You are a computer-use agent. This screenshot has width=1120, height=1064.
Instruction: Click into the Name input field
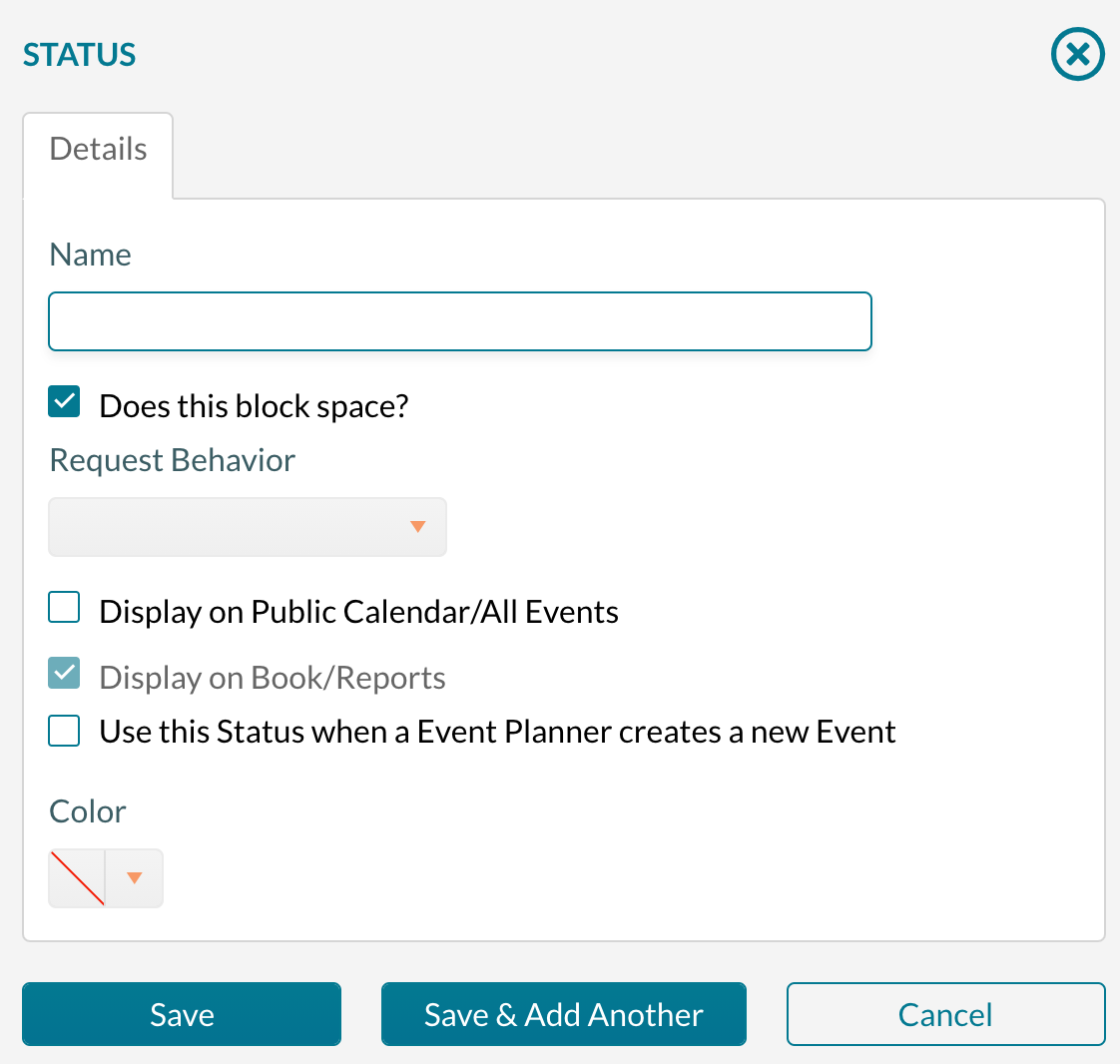460,321
